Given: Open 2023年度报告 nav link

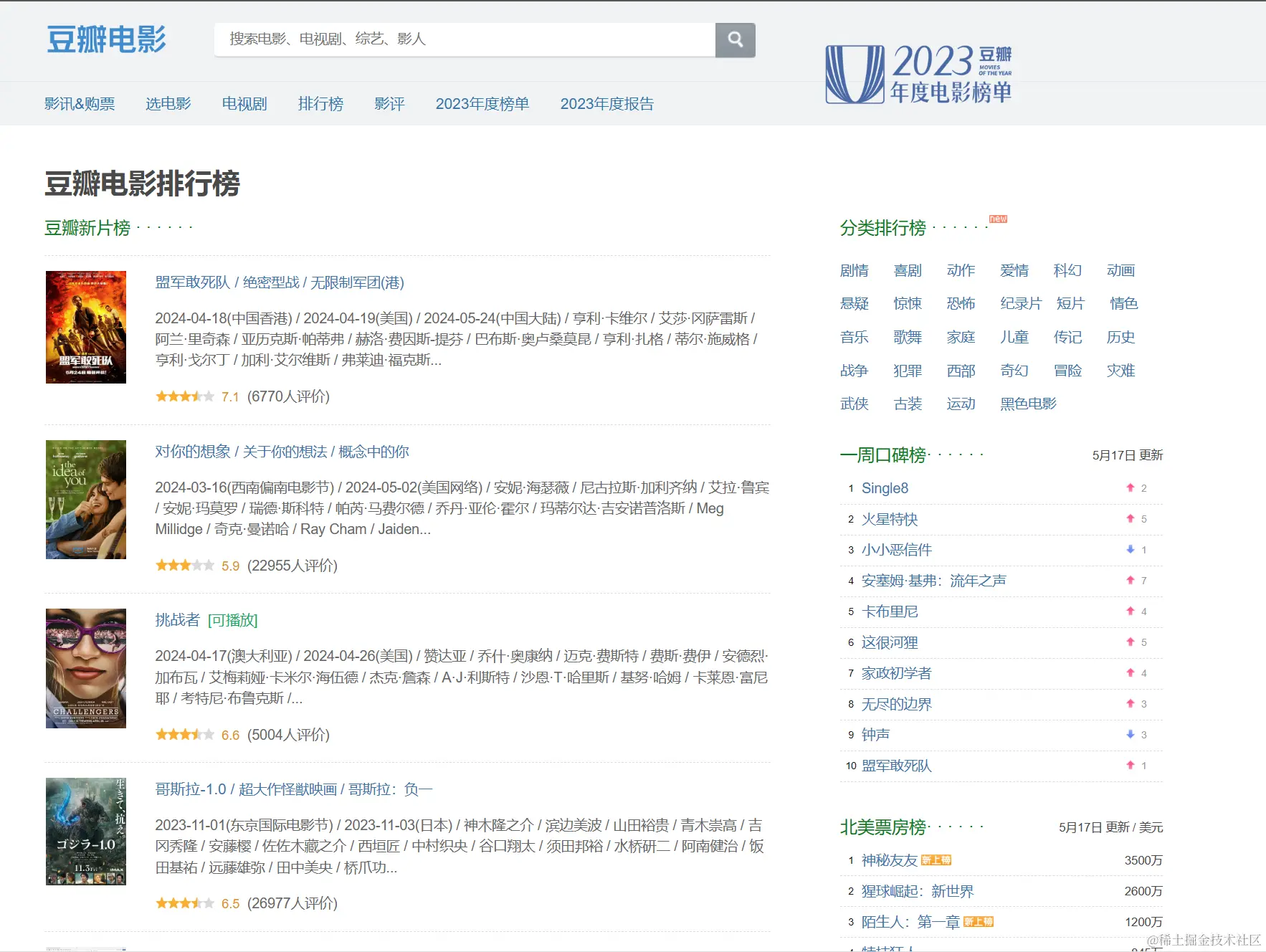Looking at the screenshot, I should click(607, 104).
